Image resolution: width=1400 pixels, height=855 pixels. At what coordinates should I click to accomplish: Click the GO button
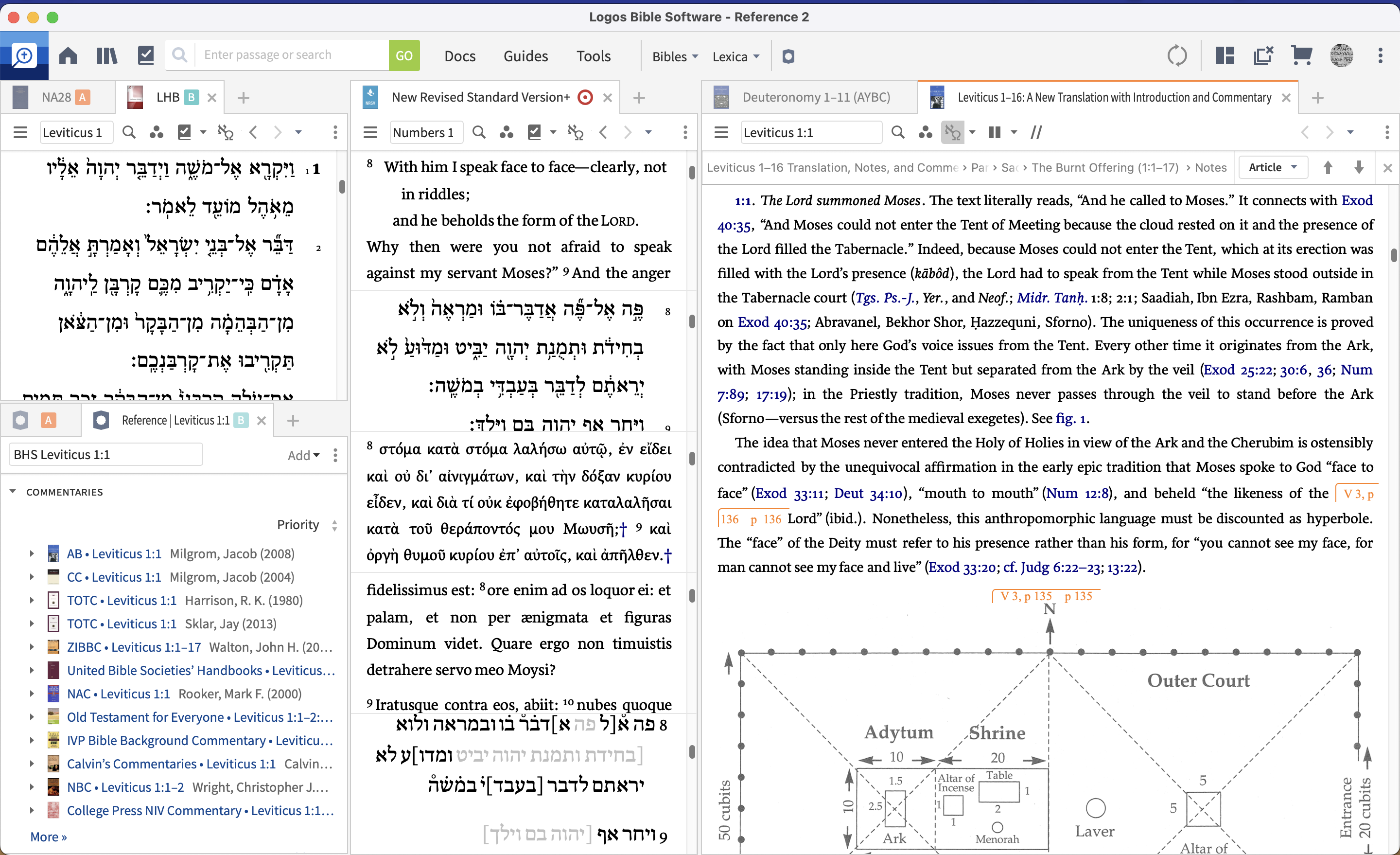point(404,56)
